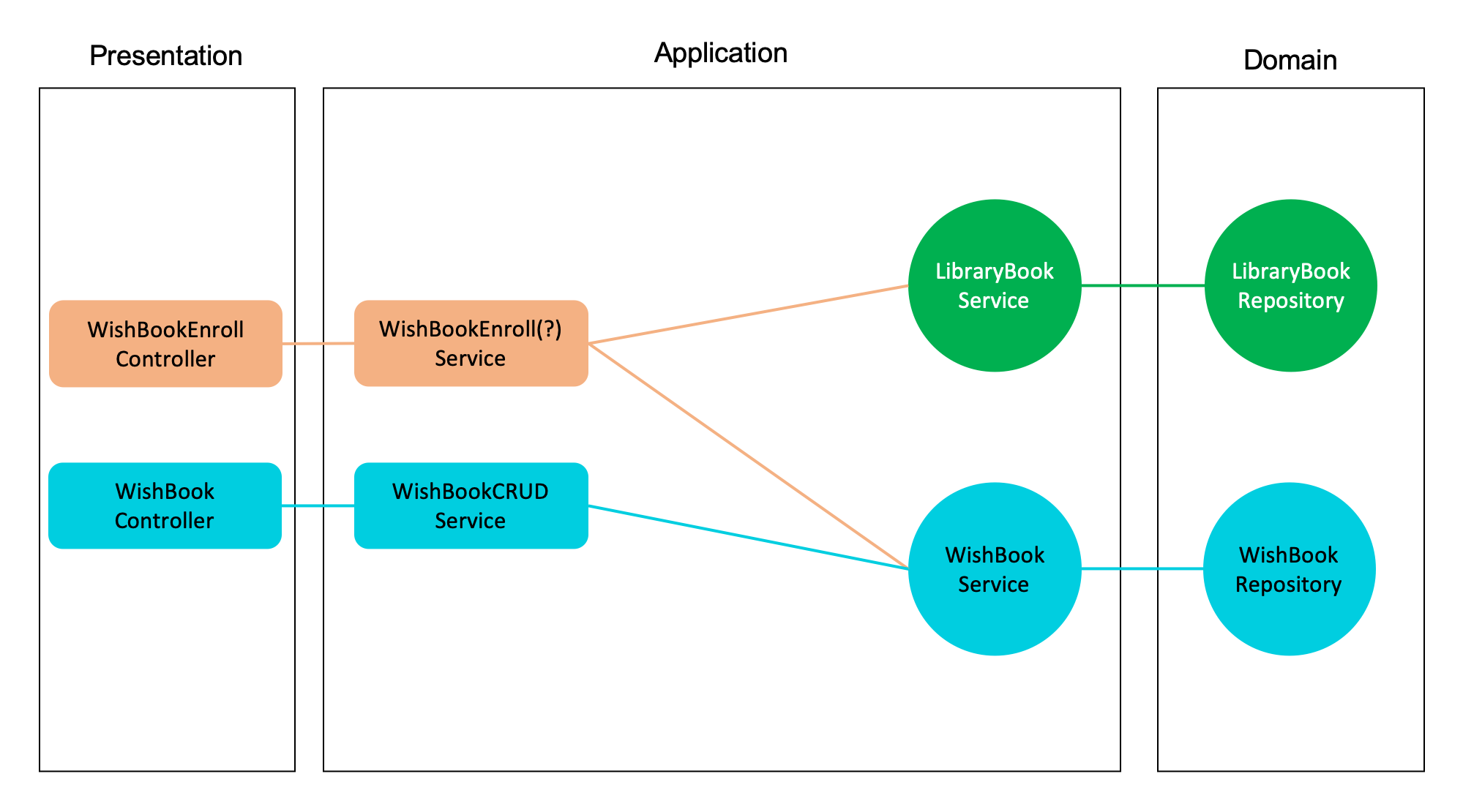The height and width of the screenshot is (812, 1463).
Task: Click empty top area inside the Domain container
Action: point(1290,139)
